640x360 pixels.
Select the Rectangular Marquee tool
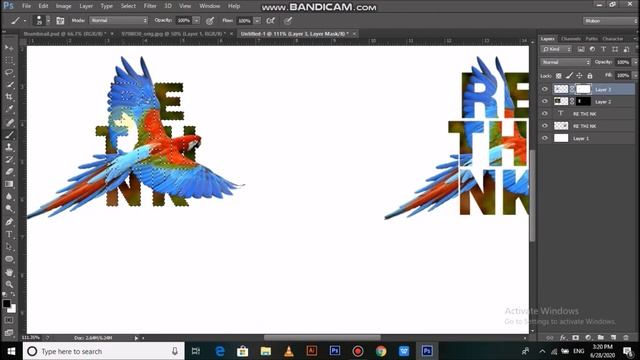[x=9, y=60]
